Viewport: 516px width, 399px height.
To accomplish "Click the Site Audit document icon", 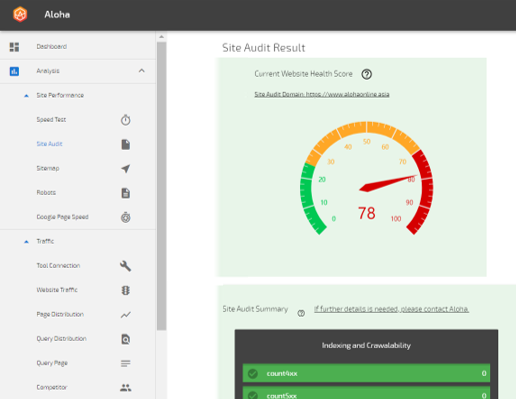I will pyautogui.click(x=126, y=144).
